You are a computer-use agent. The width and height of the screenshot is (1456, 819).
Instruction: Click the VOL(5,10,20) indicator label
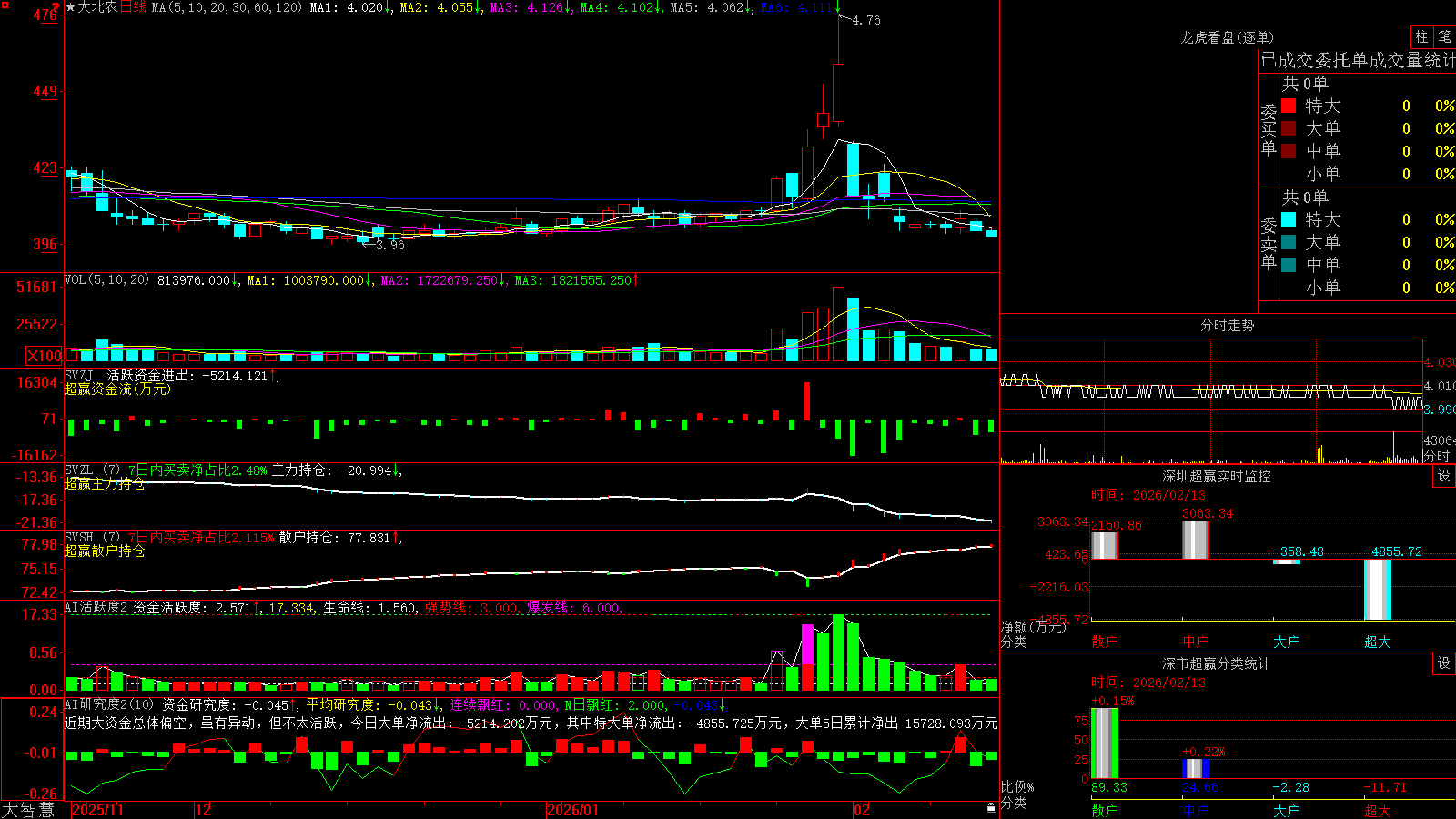click(106, 280)
